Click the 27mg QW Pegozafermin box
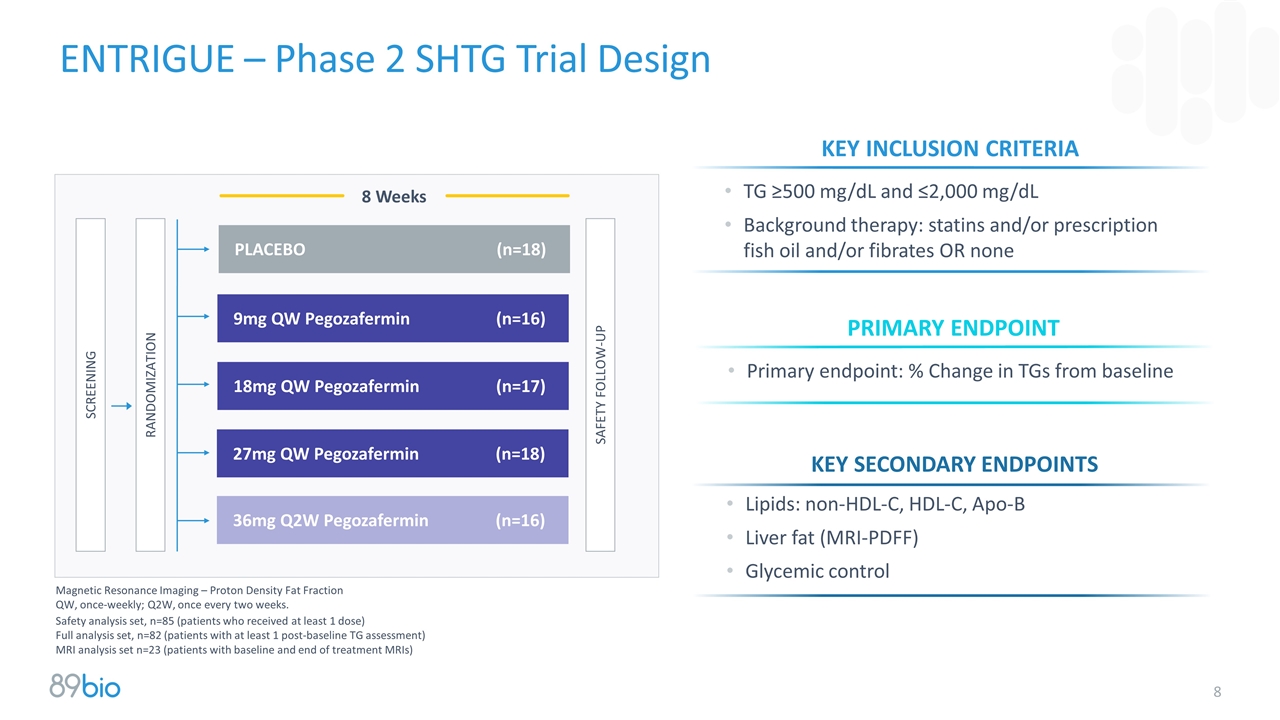The height and width of the screenshot is (720, 1280). point(393,453)
